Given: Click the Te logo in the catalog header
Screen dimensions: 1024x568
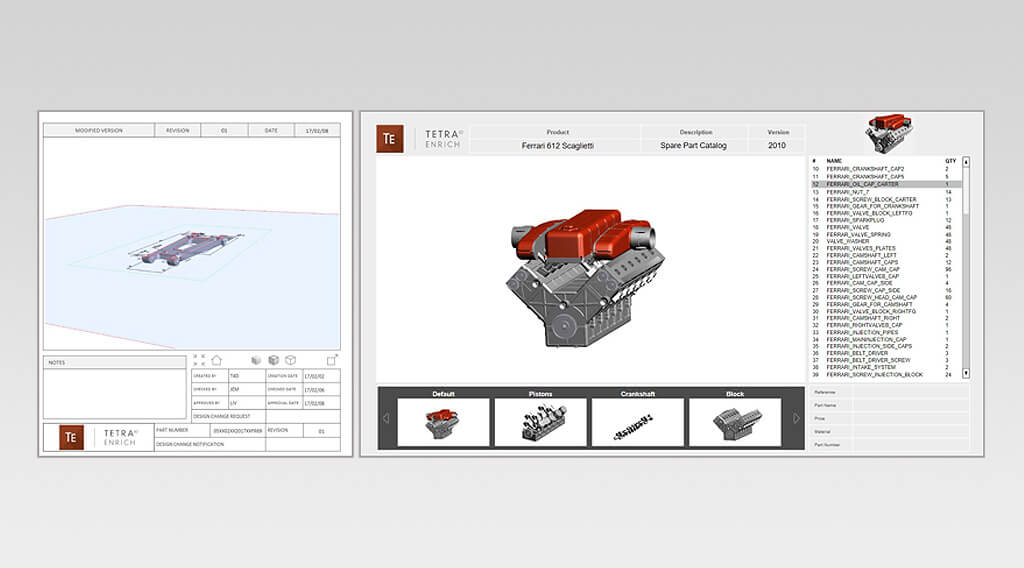Looking at the screenshot, I should point(390,138).
